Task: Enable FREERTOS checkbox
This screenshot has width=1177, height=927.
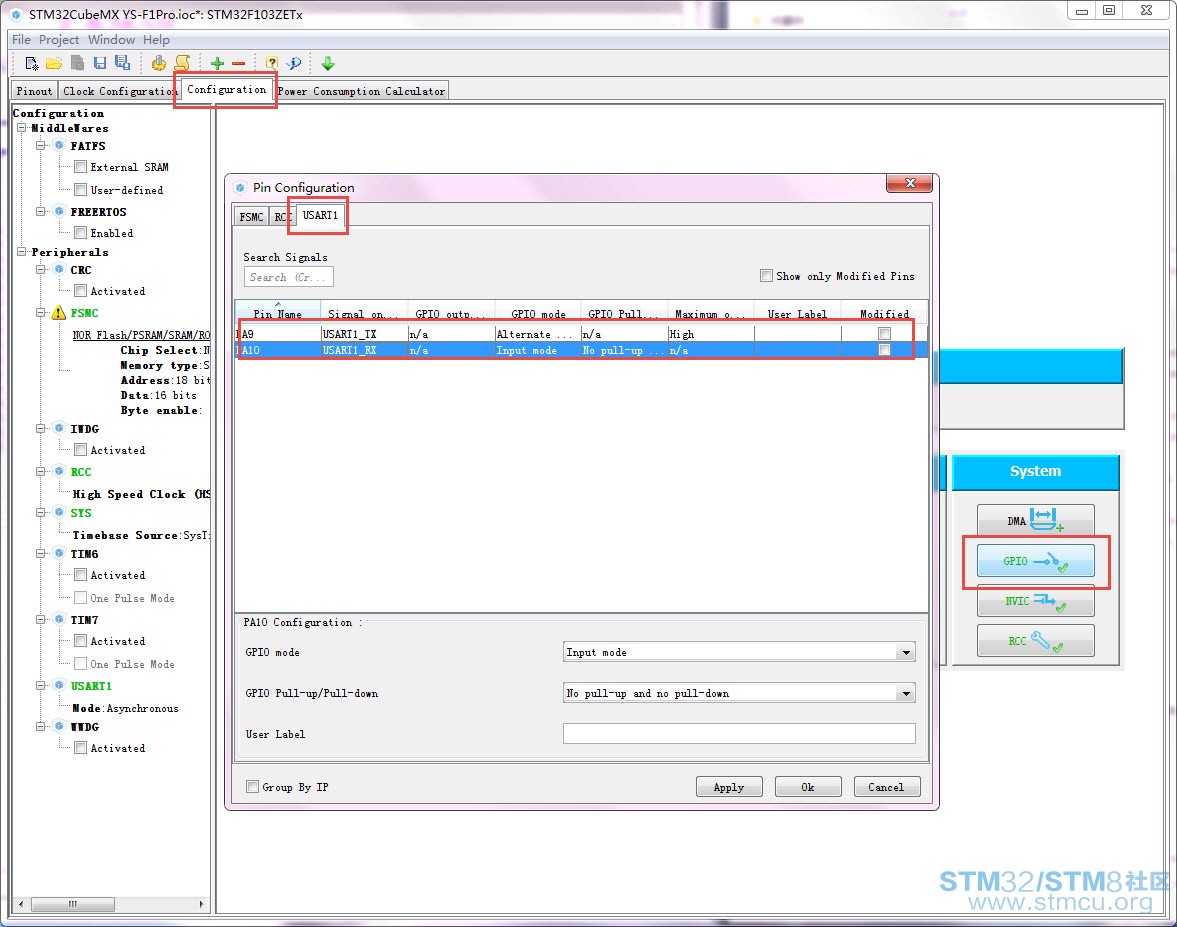Action: (x=80, y=233)
